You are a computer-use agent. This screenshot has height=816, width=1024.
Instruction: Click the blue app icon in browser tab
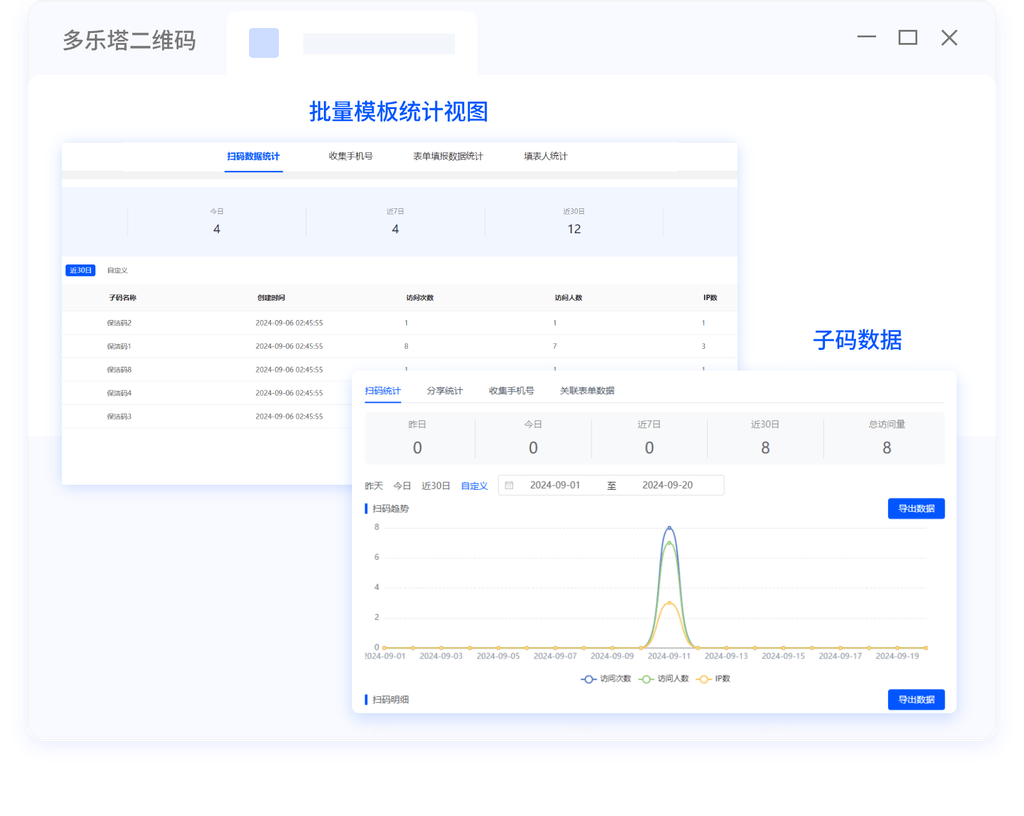click(262, 42)
